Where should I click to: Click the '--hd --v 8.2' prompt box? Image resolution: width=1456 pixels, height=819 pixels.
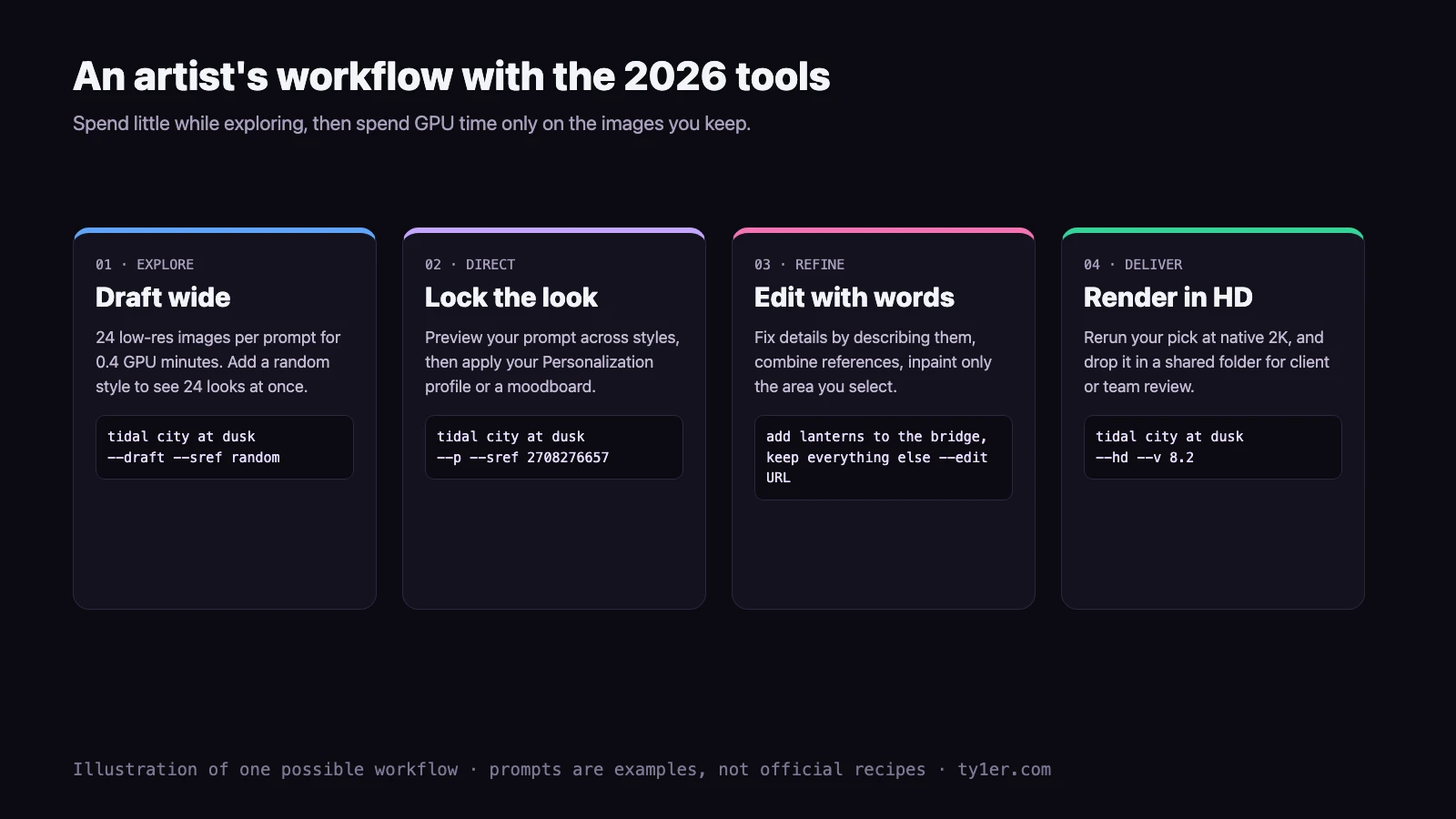click(x=1213, y=447)
